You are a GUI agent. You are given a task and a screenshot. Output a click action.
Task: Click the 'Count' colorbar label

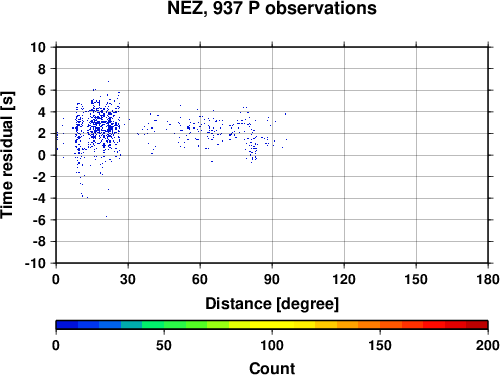tap(272, 368)
